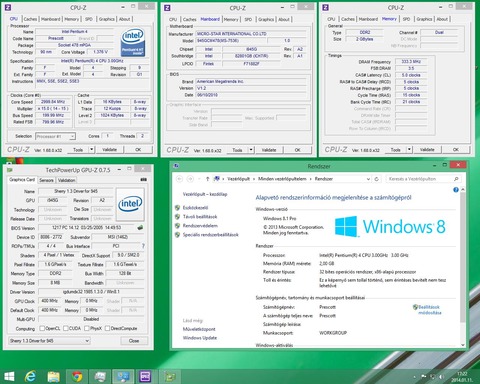Click the taskbar clock showing 2014.01.11.

(462, 377)
